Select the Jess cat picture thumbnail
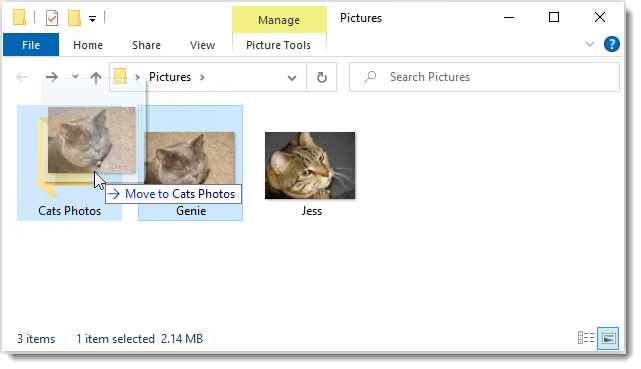The width and height of the screenshot is (641, 369). click(310, 165)
